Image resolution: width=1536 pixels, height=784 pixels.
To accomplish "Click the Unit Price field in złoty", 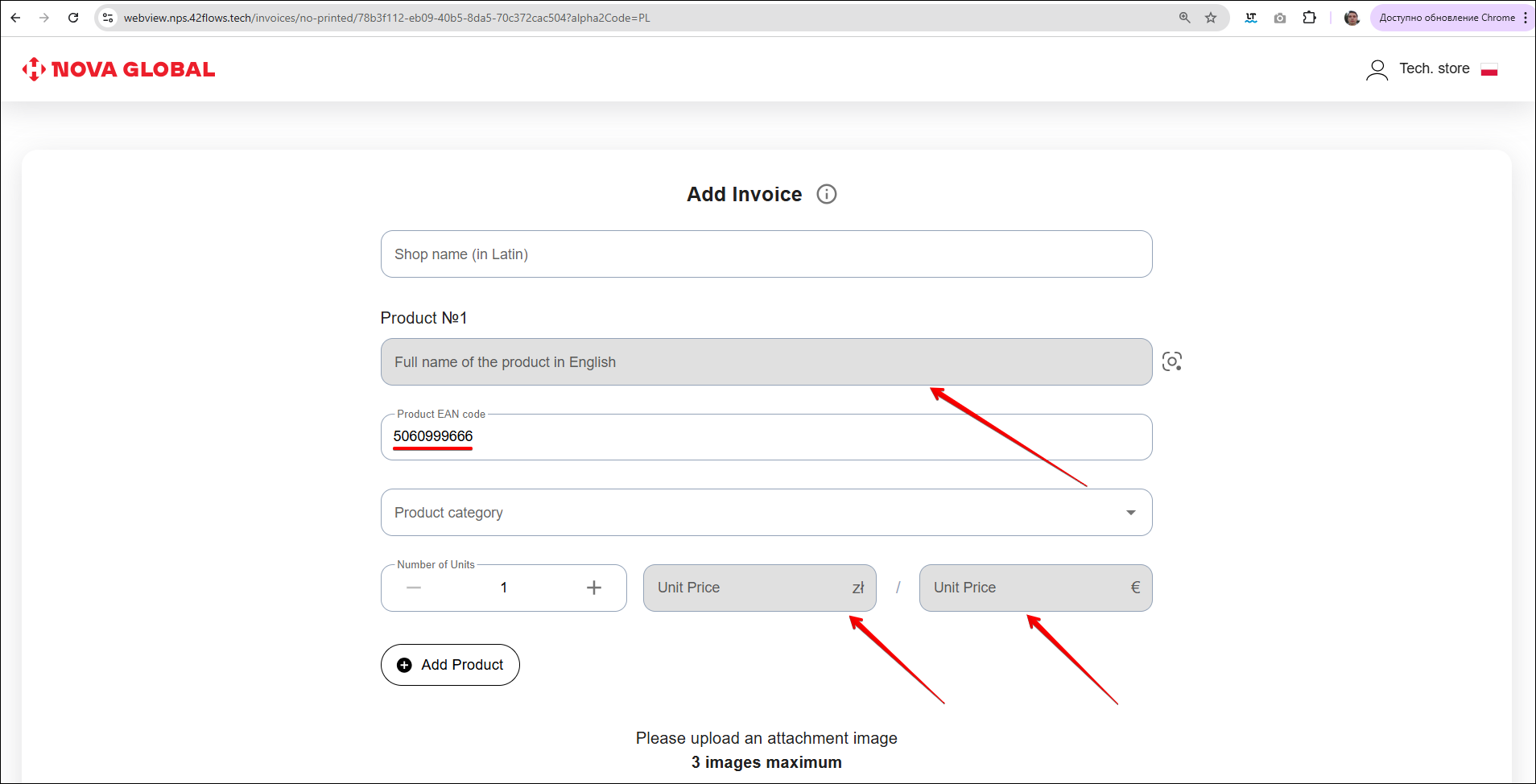I will (749, 588).
